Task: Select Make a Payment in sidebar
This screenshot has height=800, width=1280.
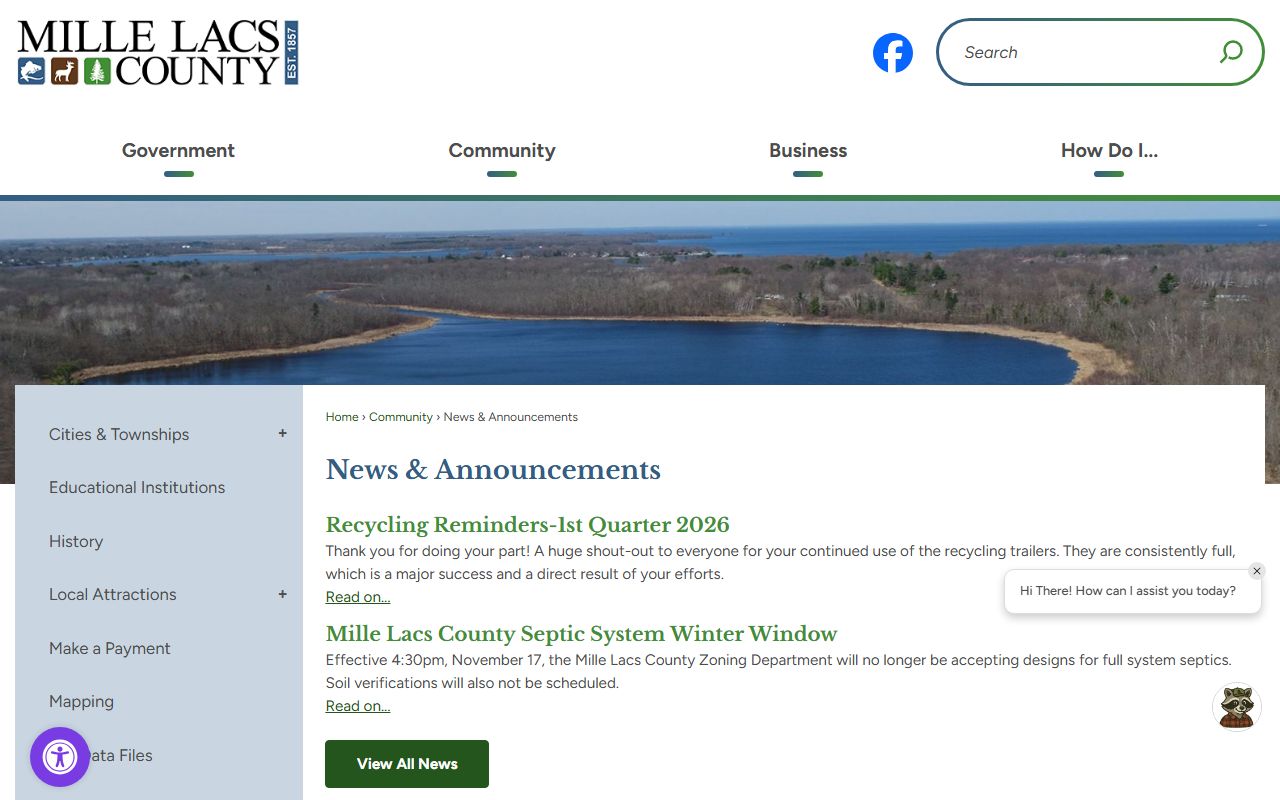Action: click(110, 649)
